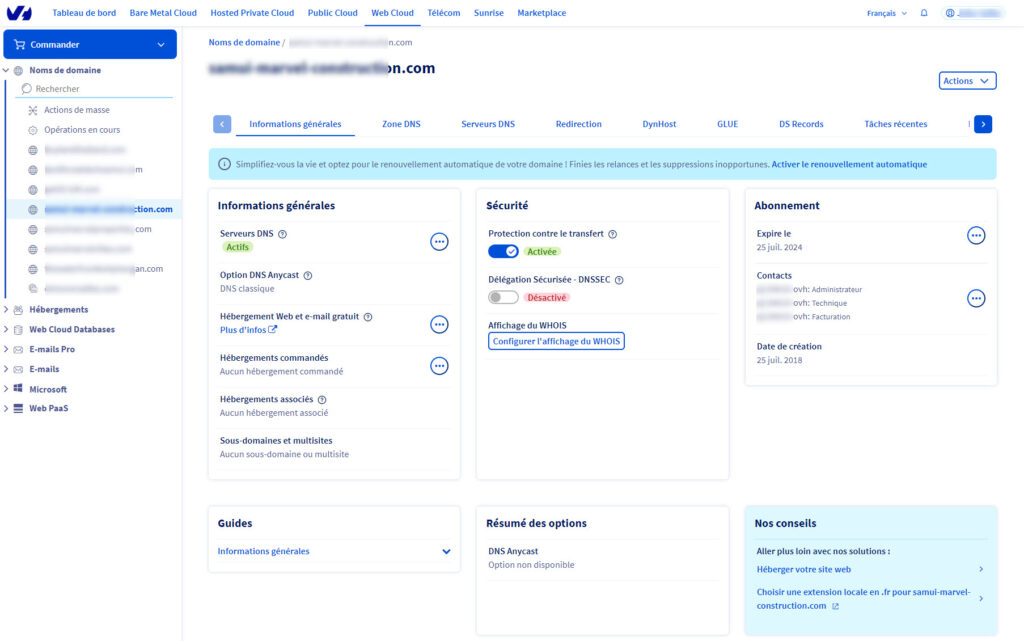Screen dimensions: 1024x641
Task: Click Configurer l'affichage du WHOIS button
Action: 556,341
